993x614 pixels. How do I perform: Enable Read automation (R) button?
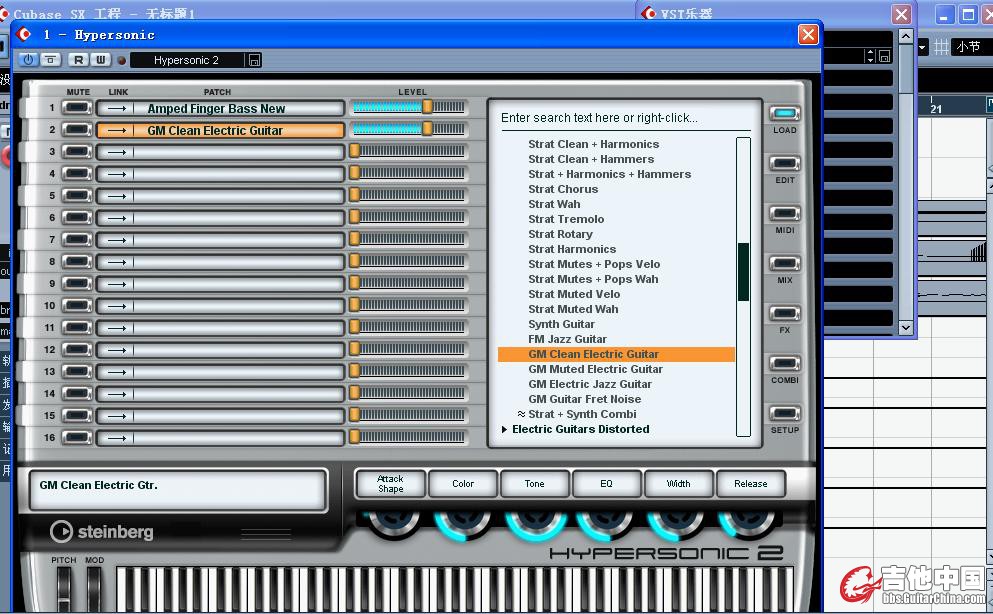pyautogui.click(x=79, y=60)
